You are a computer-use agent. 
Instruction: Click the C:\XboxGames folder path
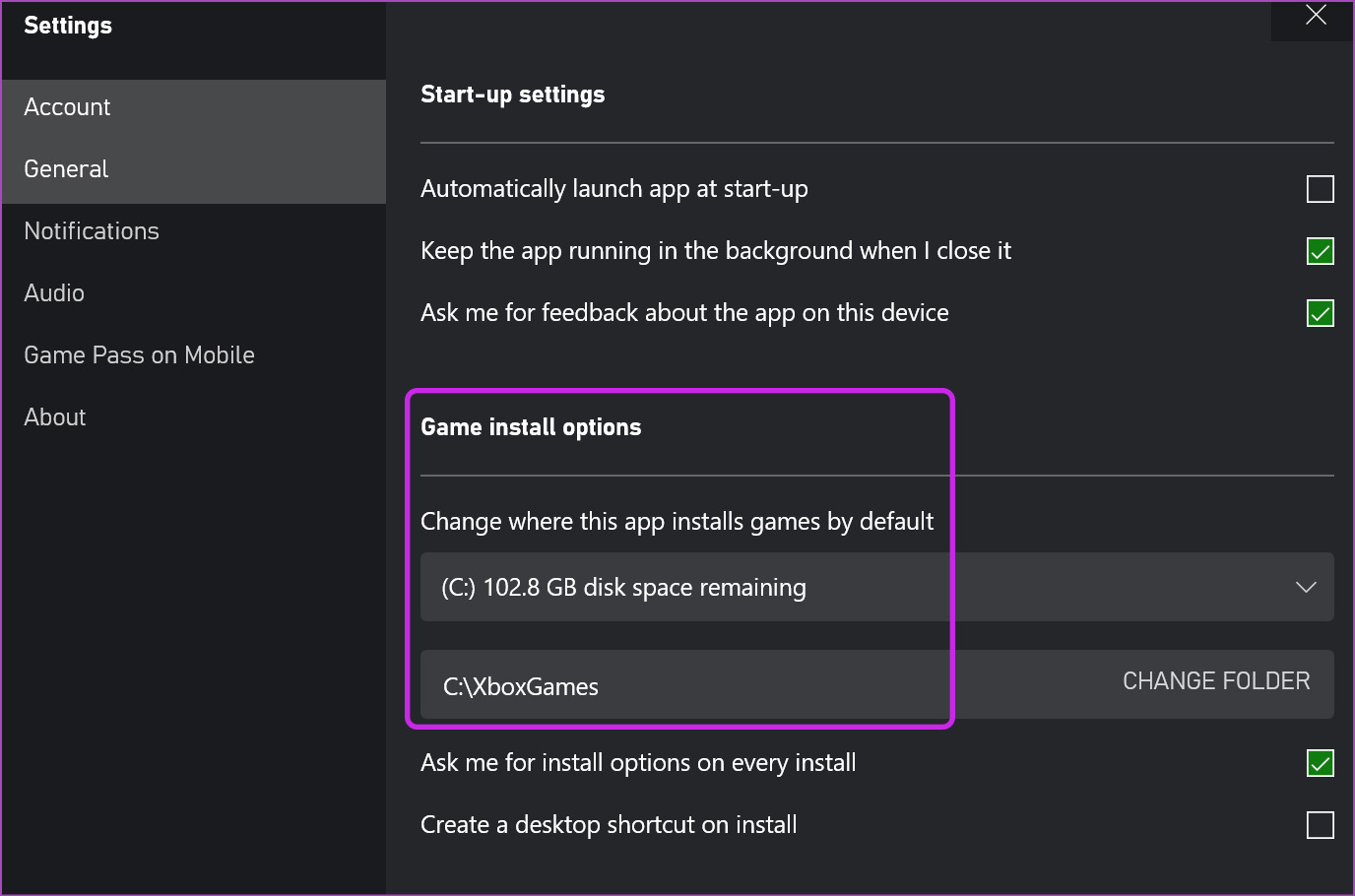pos(521,686)
